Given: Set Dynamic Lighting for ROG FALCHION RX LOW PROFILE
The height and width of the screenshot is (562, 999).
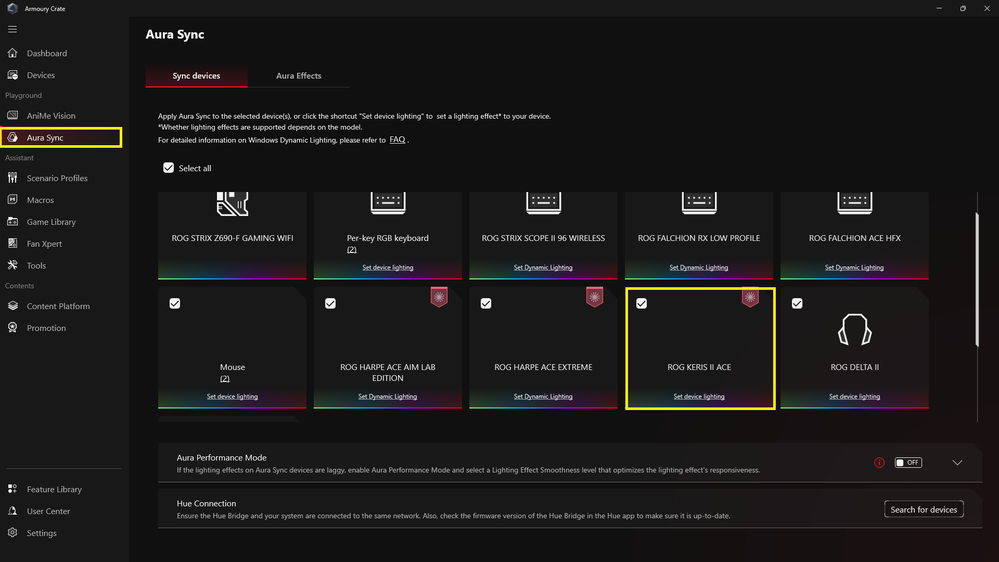Looking at the screenshot, I should (698, 268).
